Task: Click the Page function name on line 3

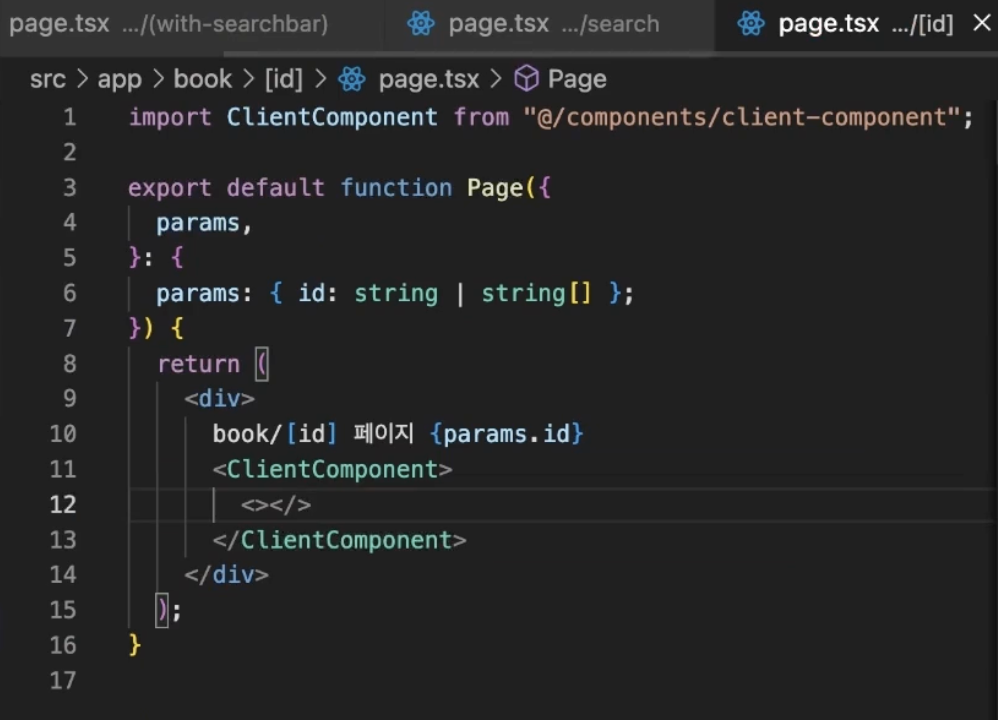Action: (495, 188)
